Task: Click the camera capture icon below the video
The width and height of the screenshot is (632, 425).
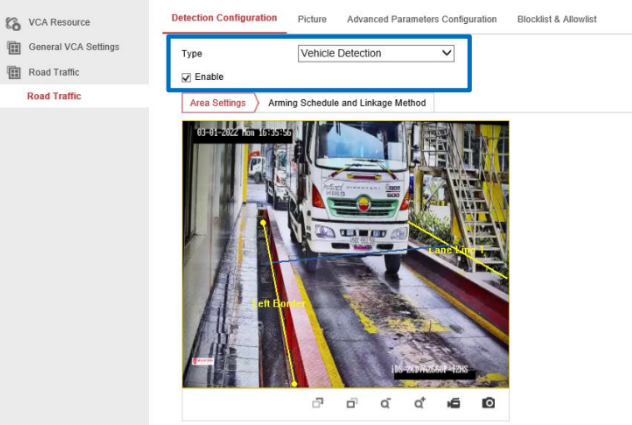Action: pos(488,403)
